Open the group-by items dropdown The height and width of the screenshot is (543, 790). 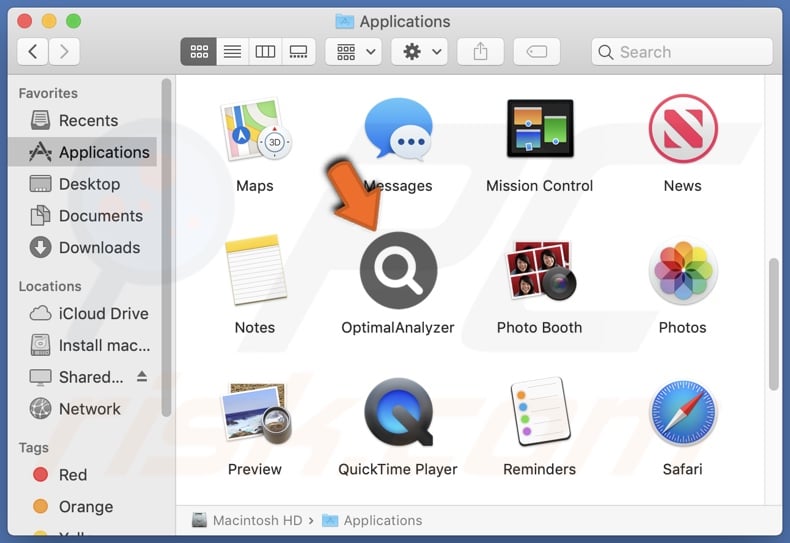[354, 51]
